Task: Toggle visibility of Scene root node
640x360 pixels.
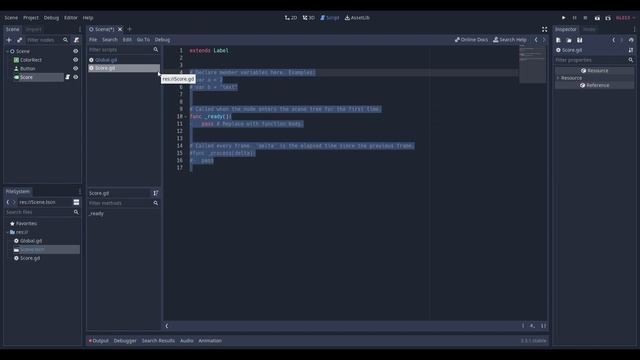Action: (x=76, y=51)
